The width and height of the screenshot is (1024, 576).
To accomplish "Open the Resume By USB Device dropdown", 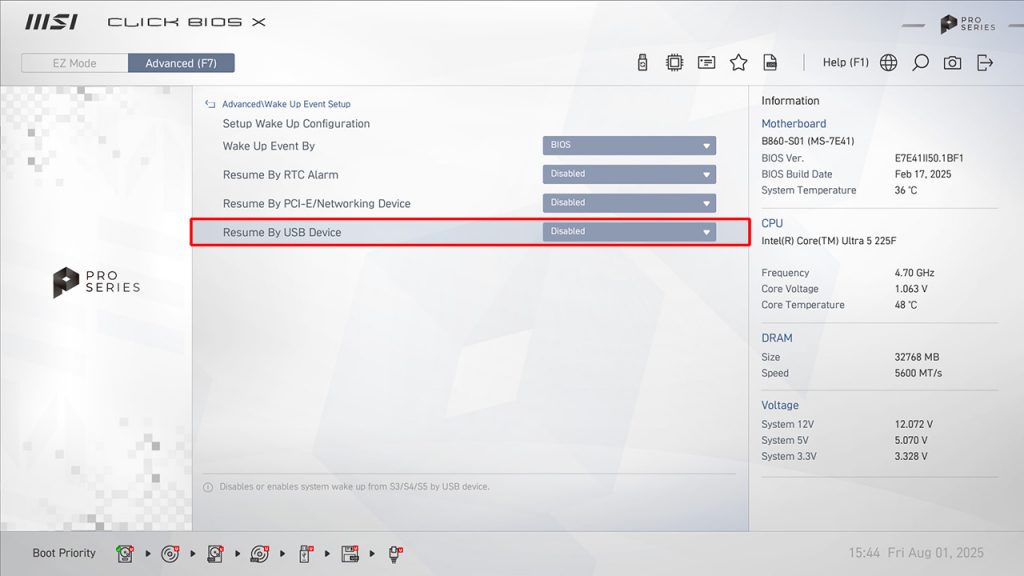I will (629, 231).
